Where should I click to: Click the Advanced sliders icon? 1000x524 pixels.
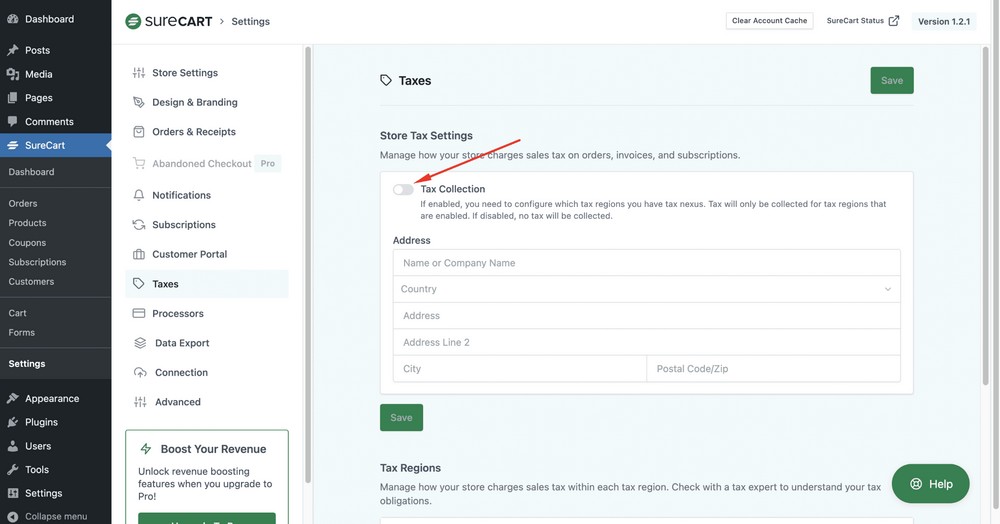(140, 402)
